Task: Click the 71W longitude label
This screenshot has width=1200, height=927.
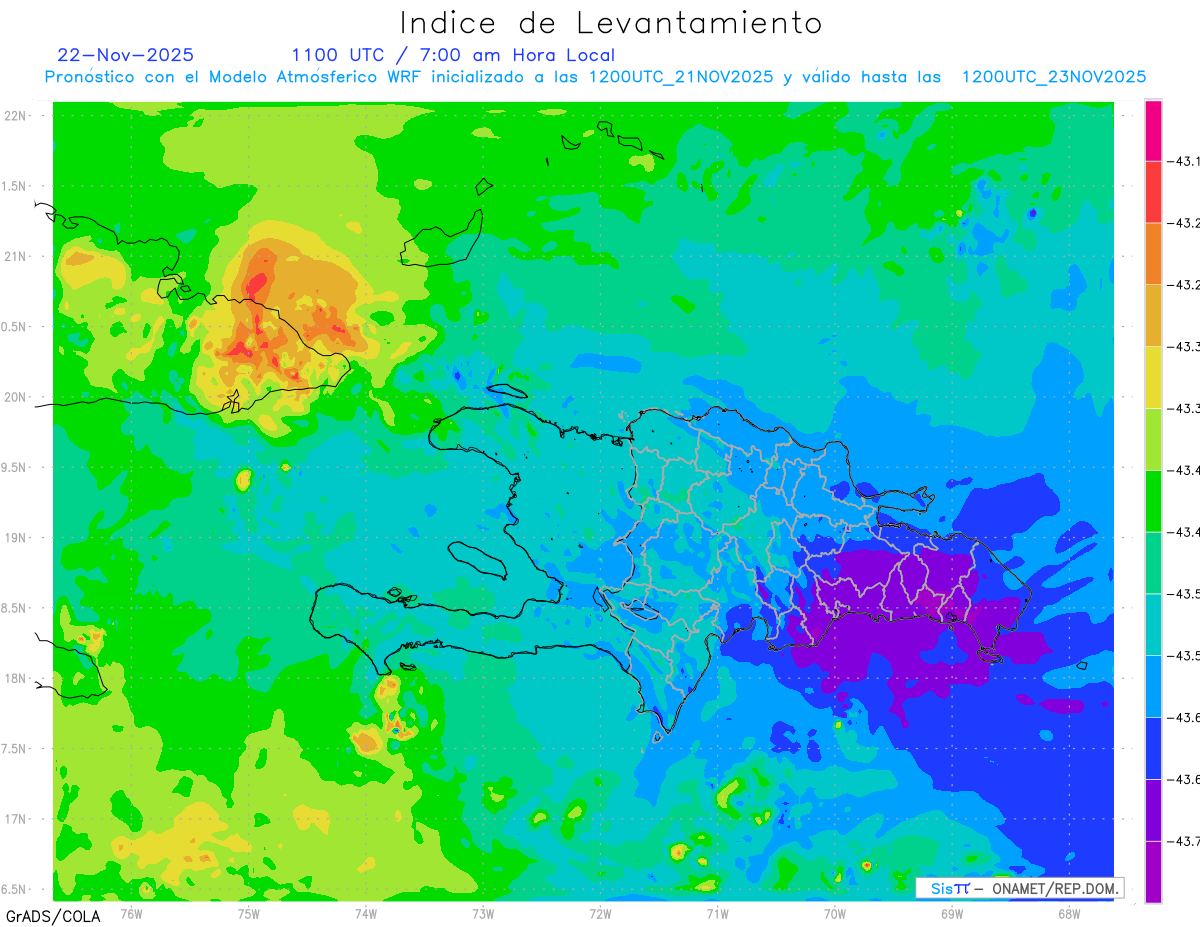Action: (x=717, y=913)
